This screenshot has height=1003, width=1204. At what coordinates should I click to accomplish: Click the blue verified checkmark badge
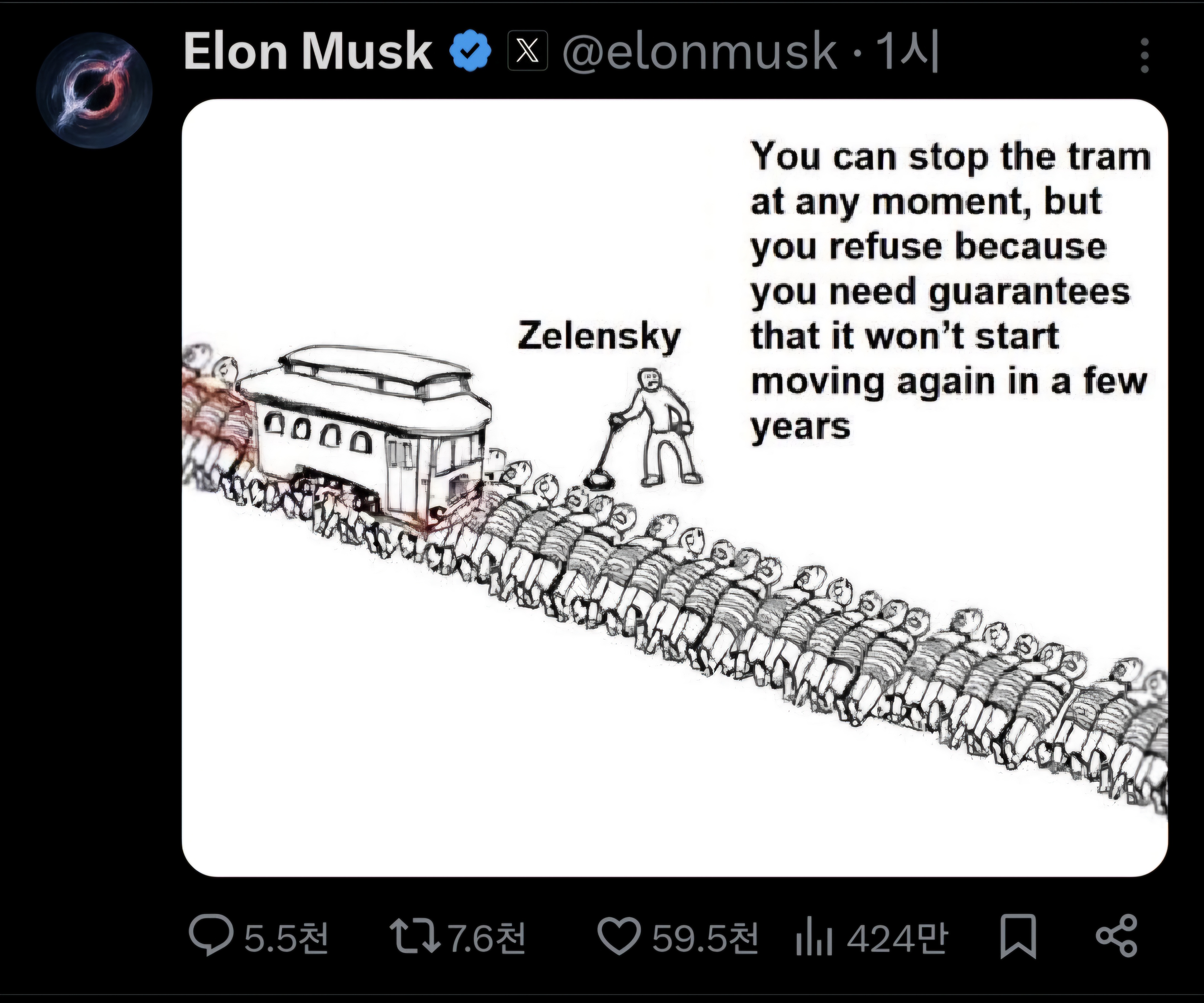[470, 52]
